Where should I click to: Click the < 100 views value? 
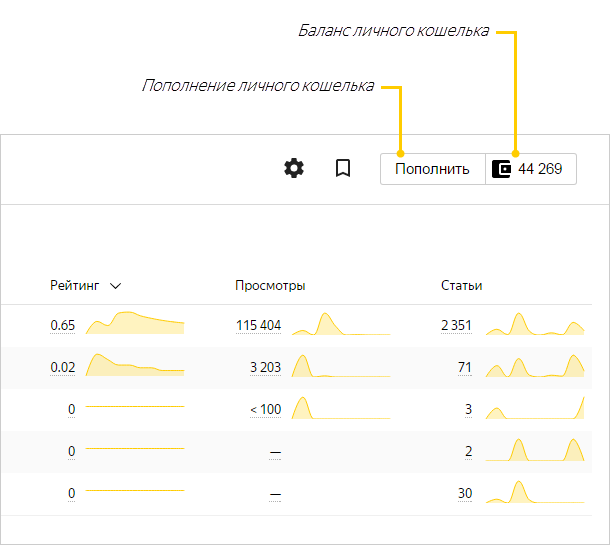pos(265,409)
